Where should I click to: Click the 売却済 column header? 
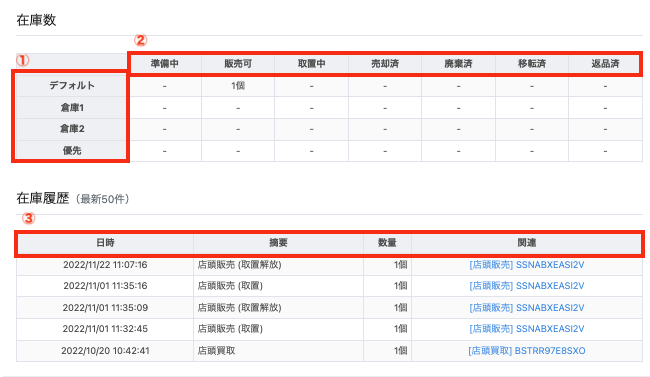point(385,63)
